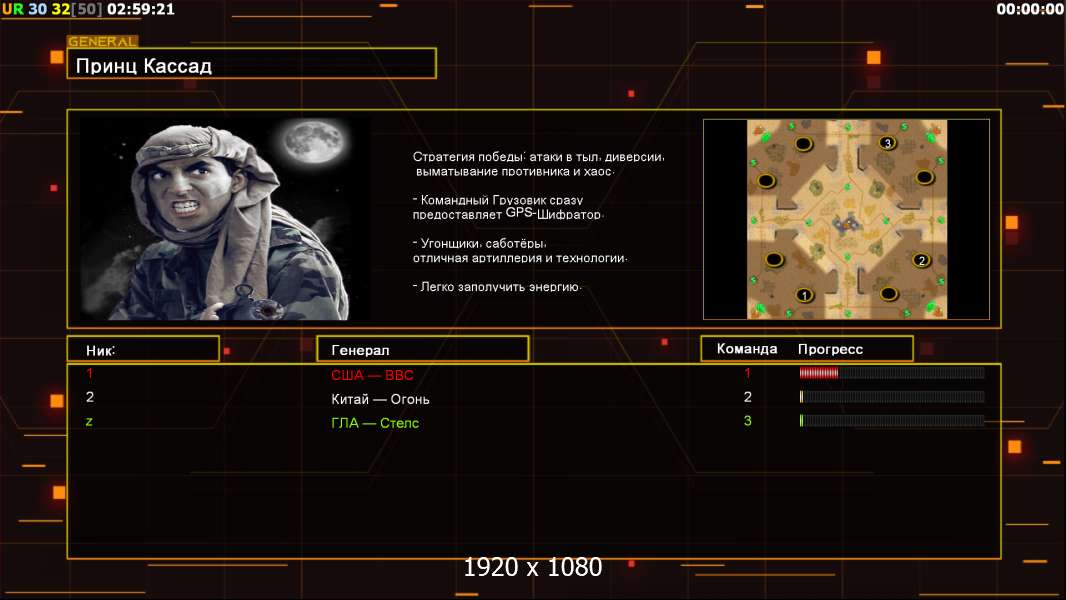Select the red США — ВВС general entry
The image size is (1066, 600).
[372, 375]
